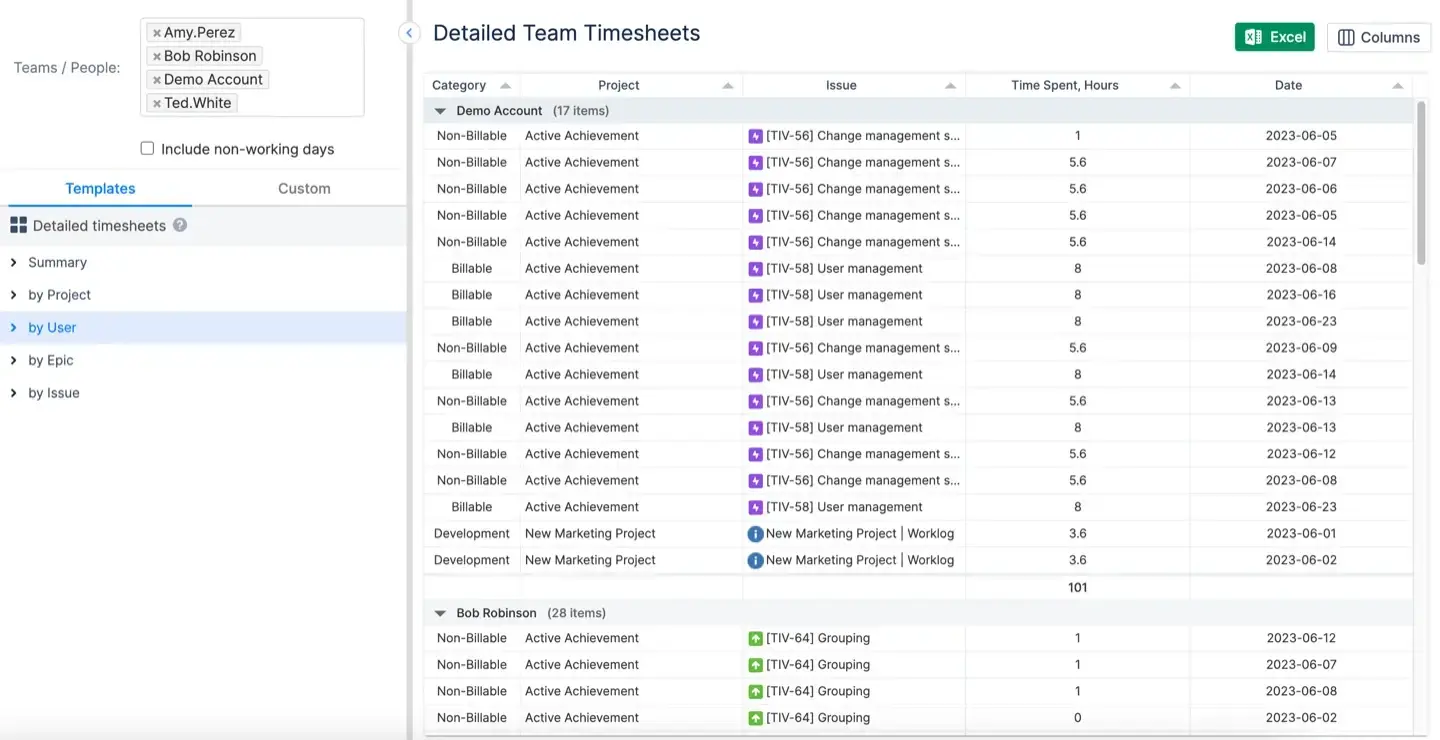Click the issue type icon for TIV-56
This screenshot has width=1440, height=740.
click(x=755, y=135)
